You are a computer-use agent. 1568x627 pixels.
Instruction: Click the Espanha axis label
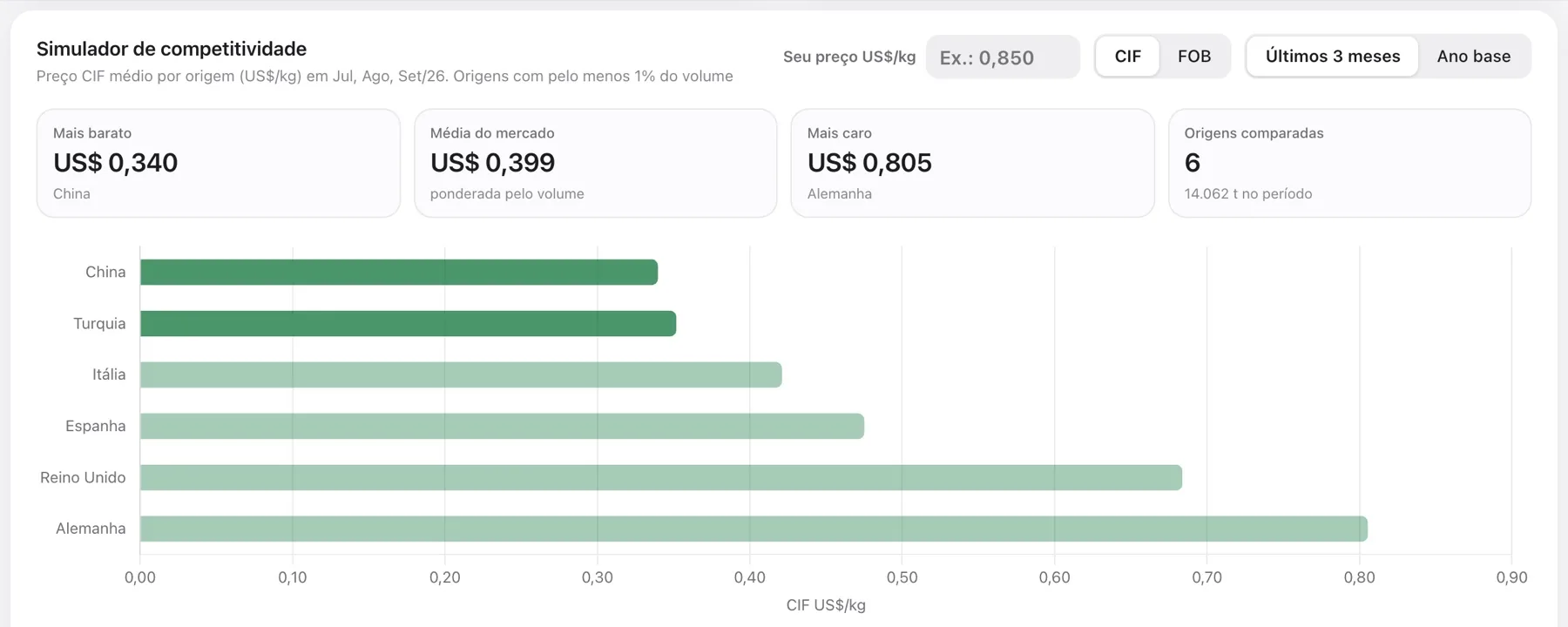(96, 426)
